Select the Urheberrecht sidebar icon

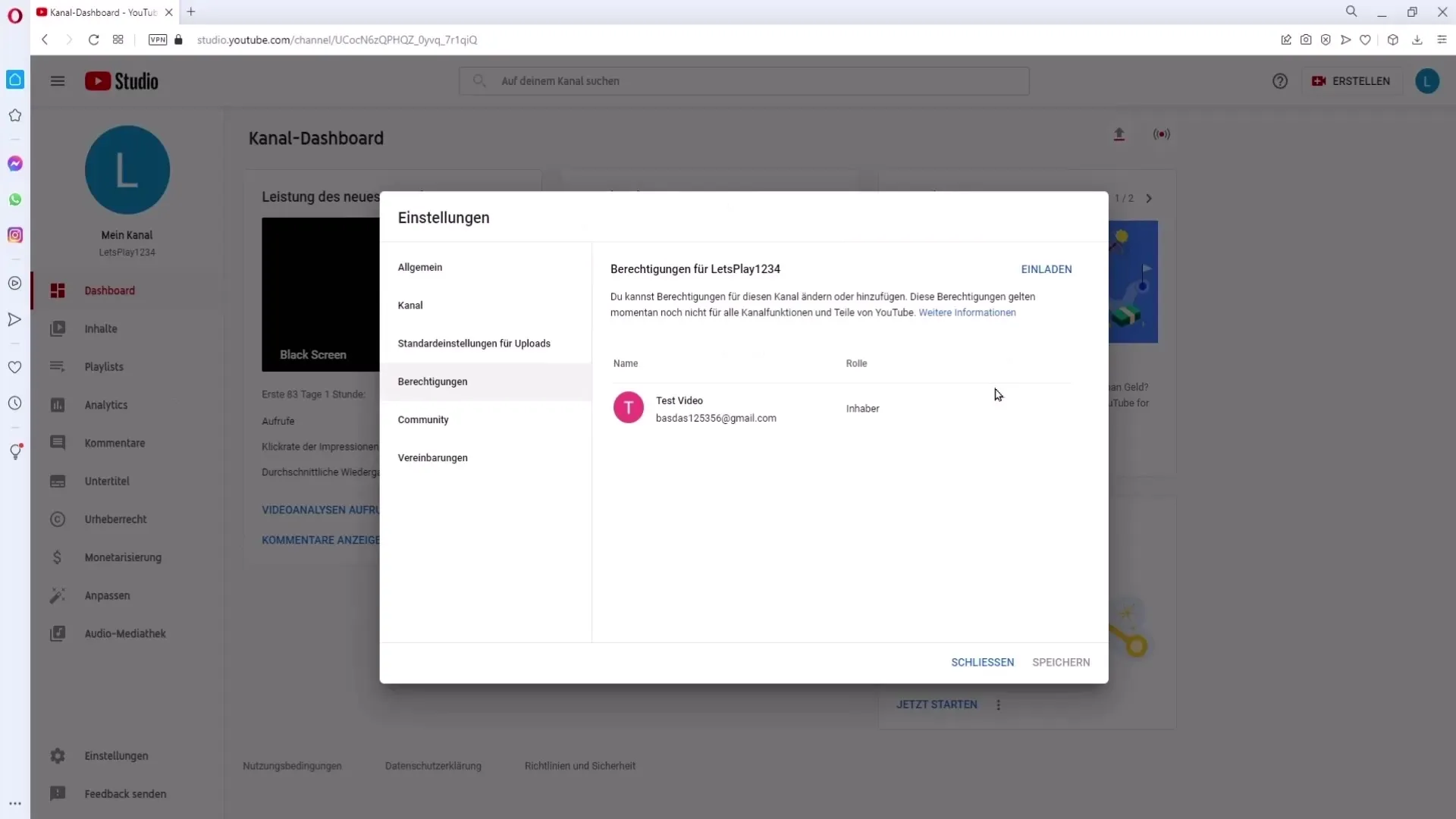pyautogui.click(x=57, y=519)
